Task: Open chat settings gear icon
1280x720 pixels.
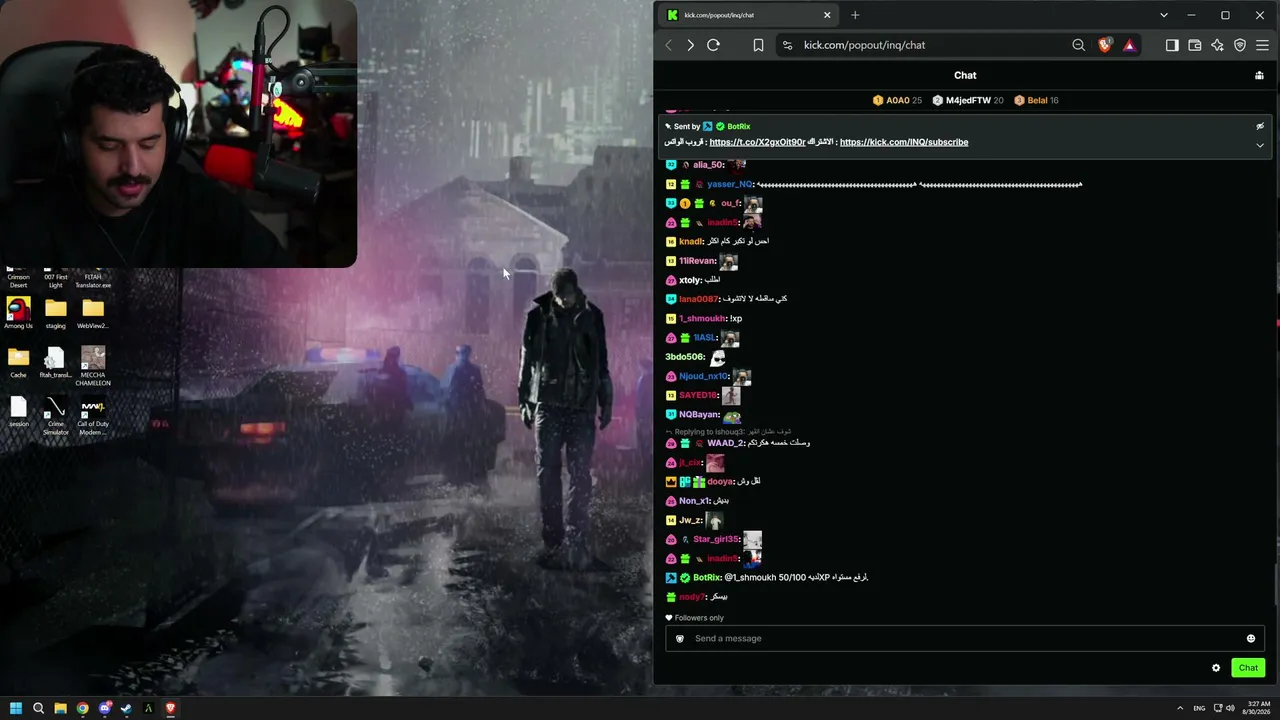Action: [x=1216, y=668]
